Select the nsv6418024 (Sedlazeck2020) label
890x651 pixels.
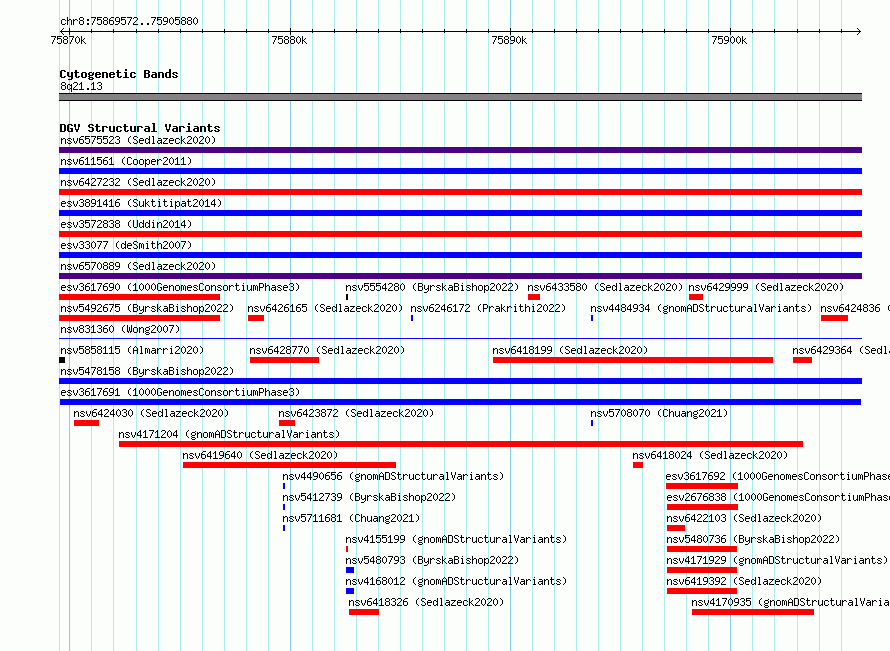710,455
